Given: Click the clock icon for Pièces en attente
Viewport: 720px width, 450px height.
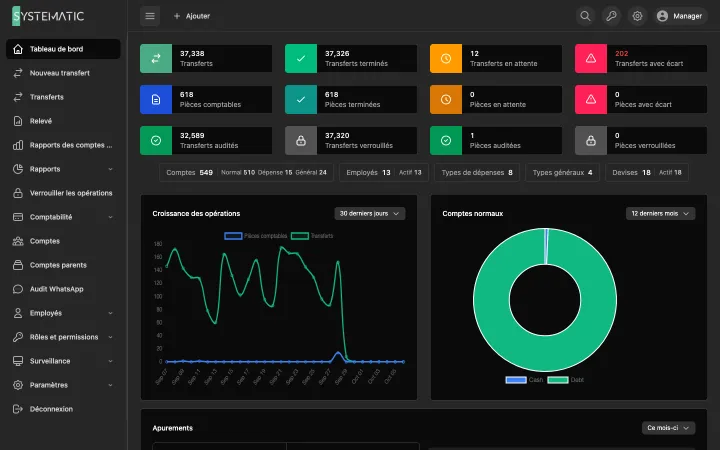Looking at the screenshot, I should coord(446,99).
